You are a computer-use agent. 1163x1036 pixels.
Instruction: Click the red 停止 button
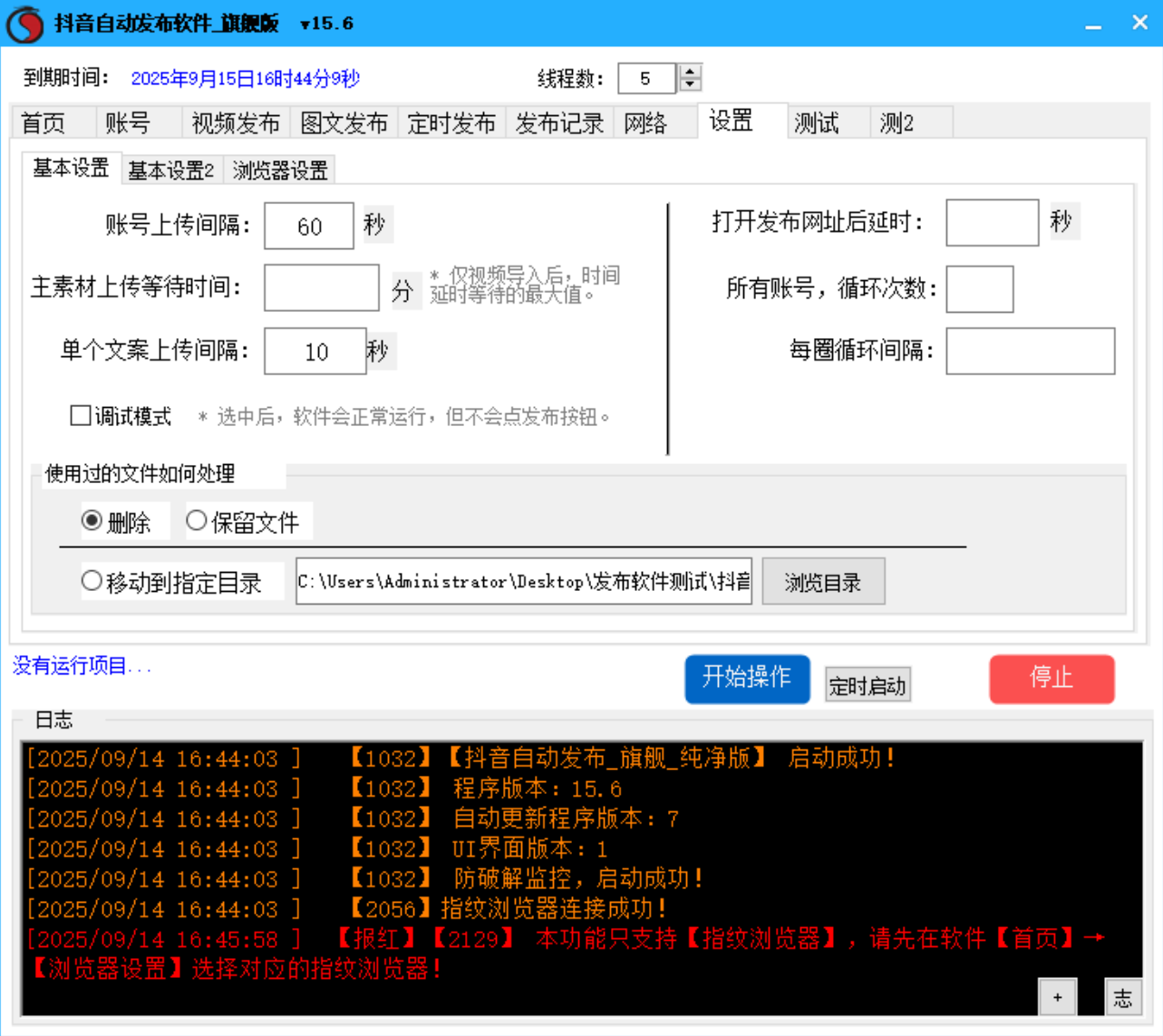click(1052, 679)
